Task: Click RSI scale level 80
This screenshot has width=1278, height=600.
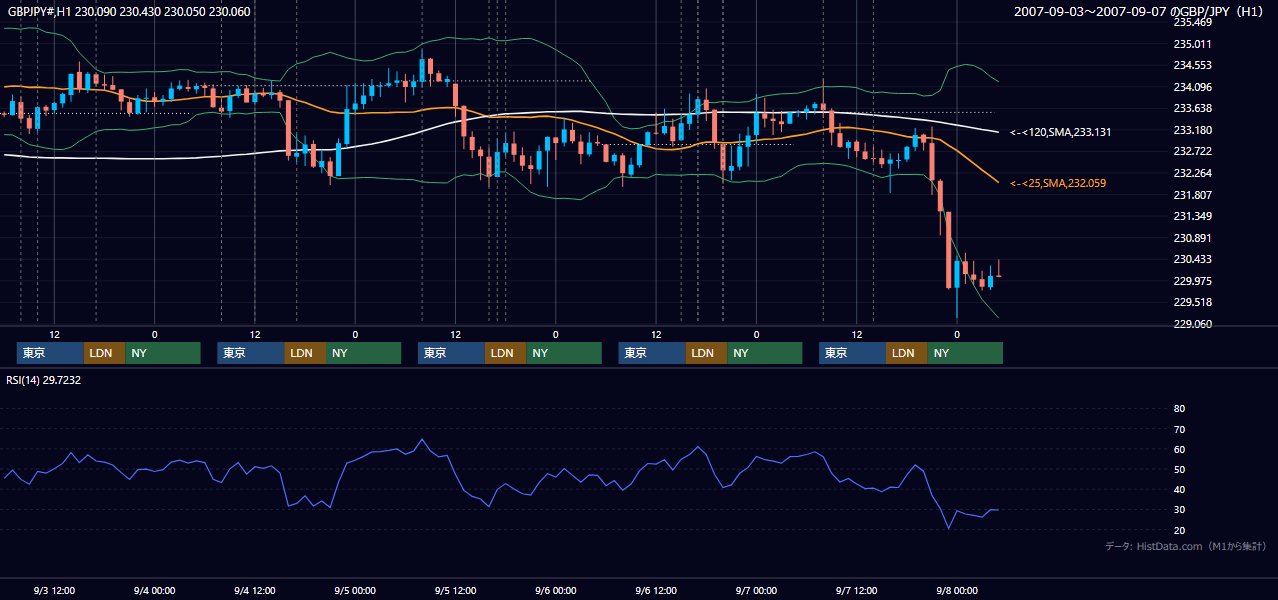Action: (x=1179, y=409)
